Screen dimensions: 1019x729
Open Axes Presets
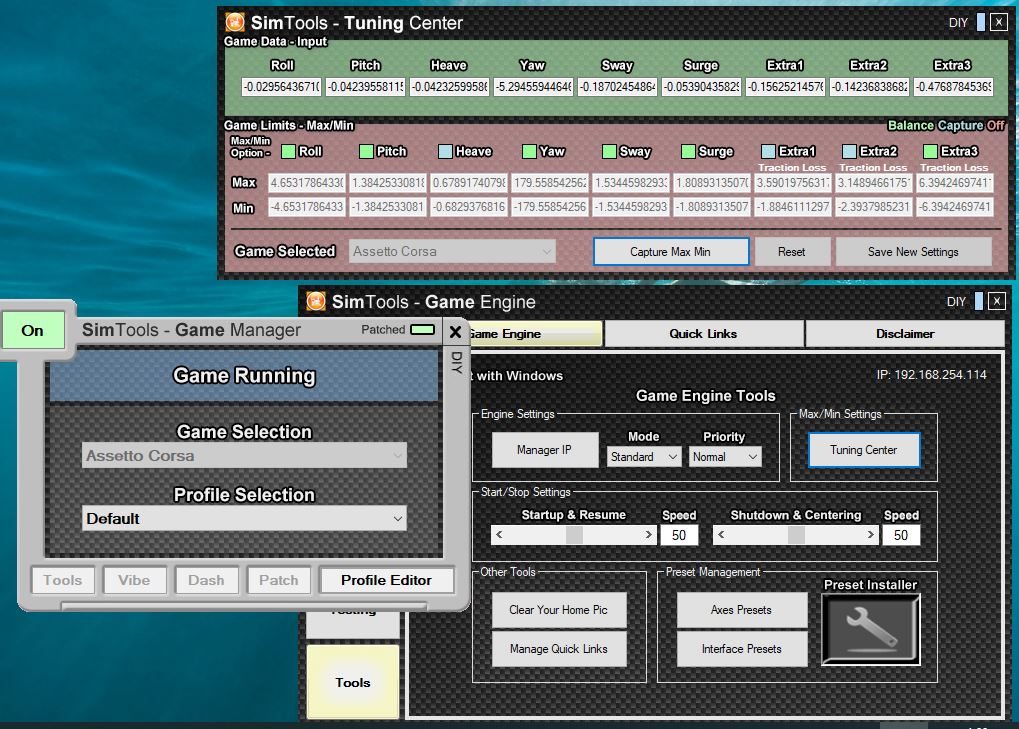coord(742,609)
